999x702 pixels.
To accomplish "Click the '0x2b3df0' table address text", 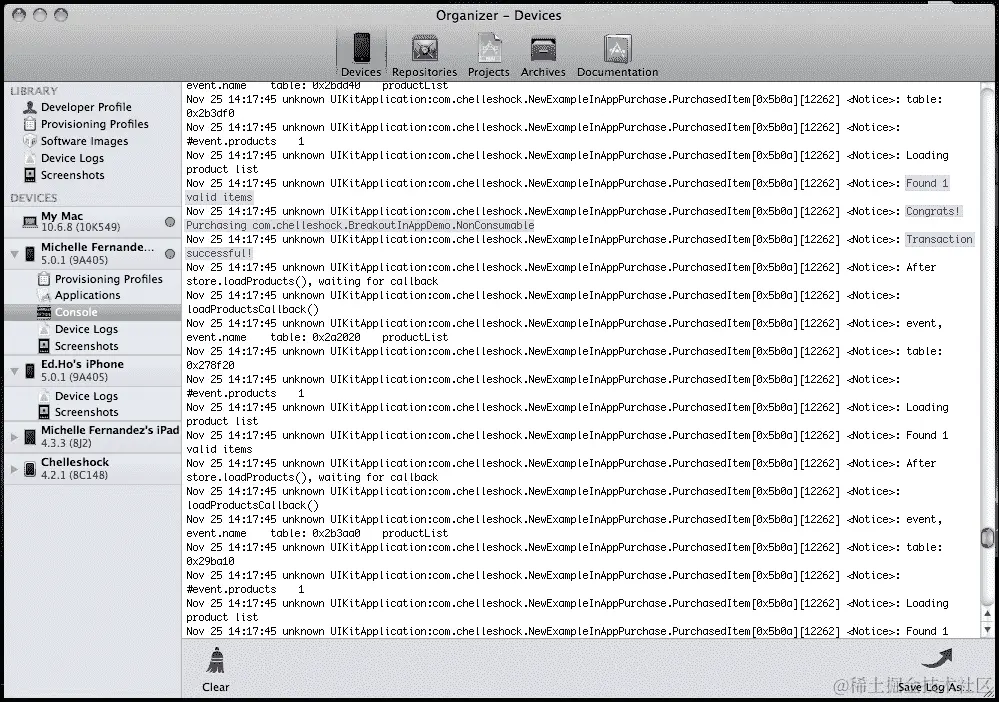I will [210, 113].
